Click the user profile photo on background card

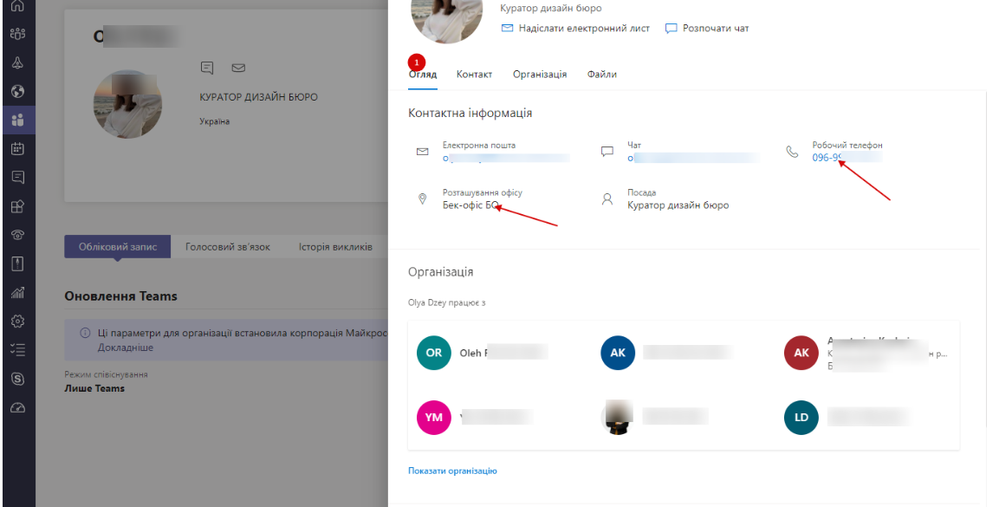tap(127, 104)
